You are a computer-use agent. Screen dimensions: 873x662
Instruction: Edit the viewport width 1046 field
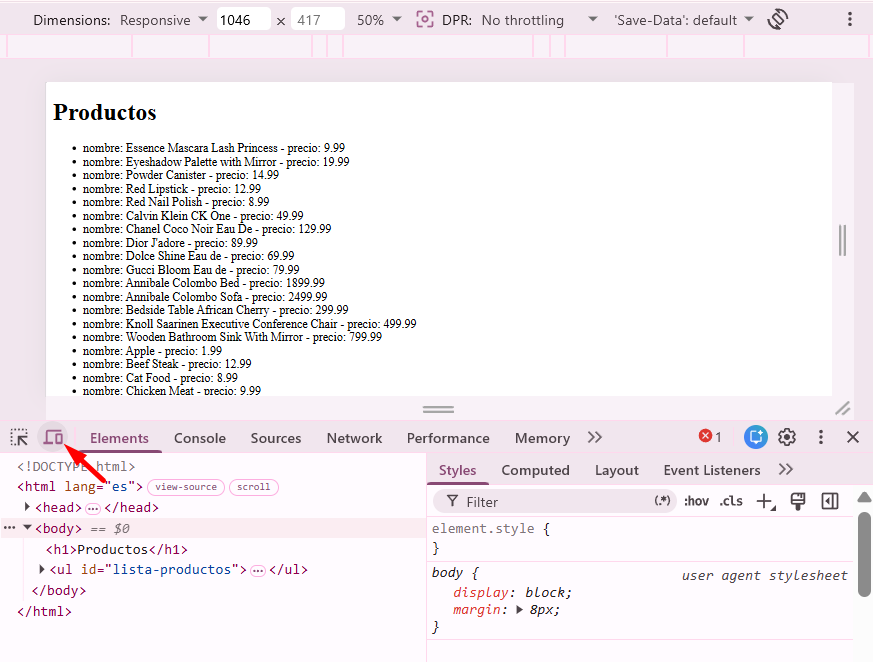tap(243, 20)
